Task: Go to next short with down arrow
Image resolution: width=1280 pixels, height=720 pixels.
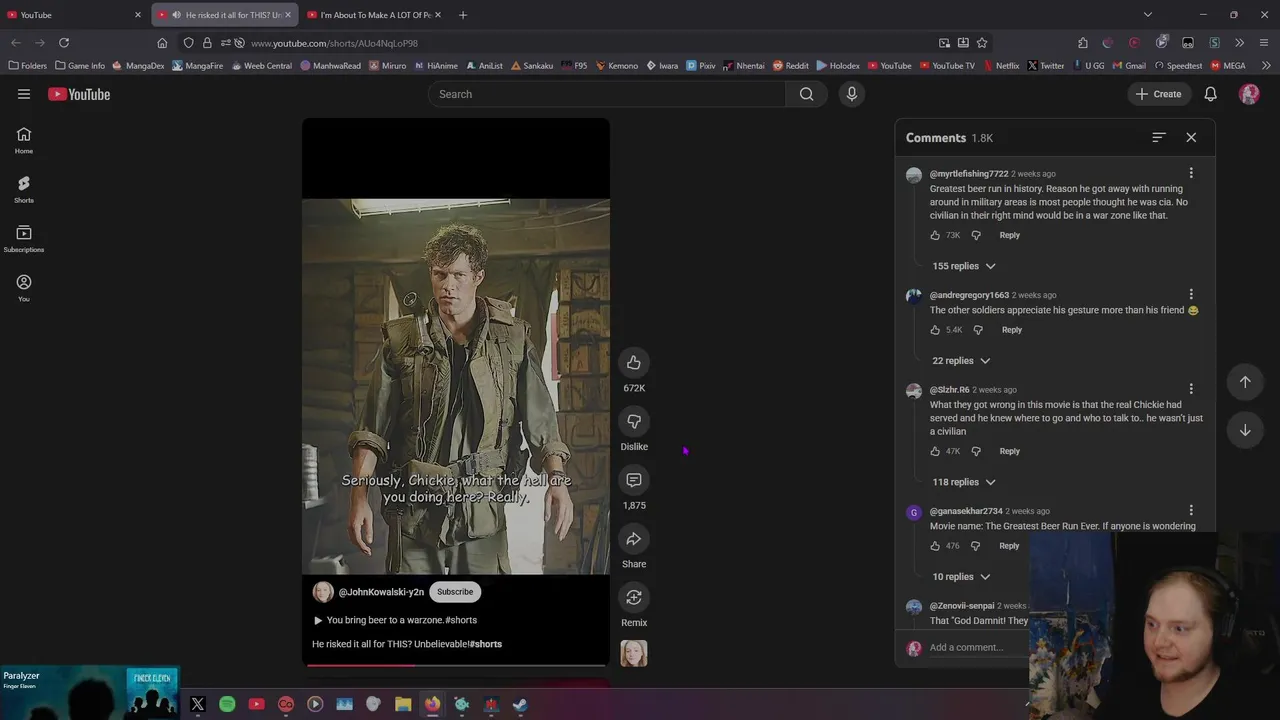Action: tap(1245, 430)
